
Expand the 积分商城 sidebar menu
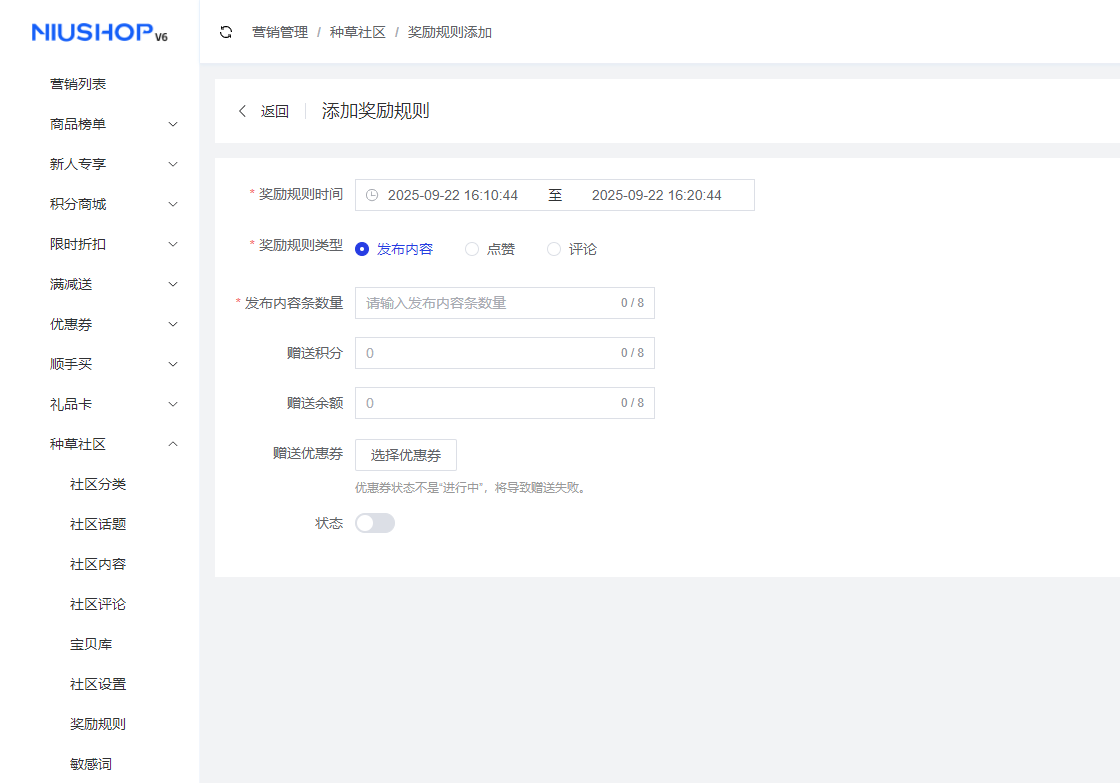pos(110,203)
